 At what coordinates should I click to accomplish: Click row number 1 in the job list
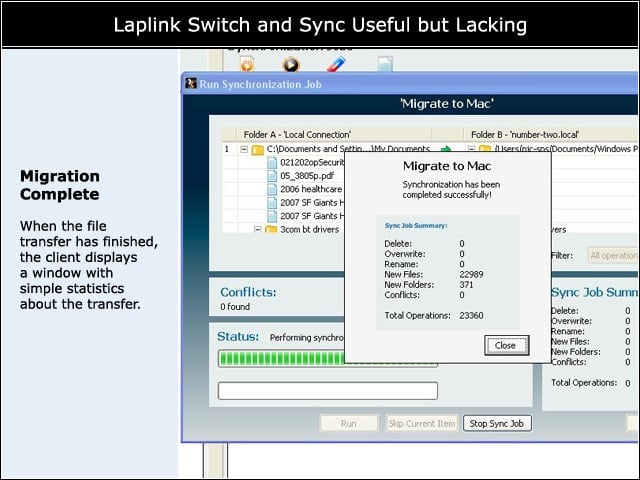point(227,149)
